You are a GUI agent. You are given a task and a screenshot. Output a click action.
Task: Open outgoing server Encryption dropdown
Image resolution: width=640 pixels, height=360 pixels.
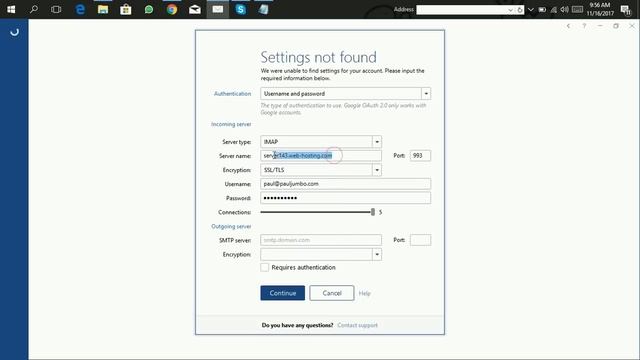(377, 254)
